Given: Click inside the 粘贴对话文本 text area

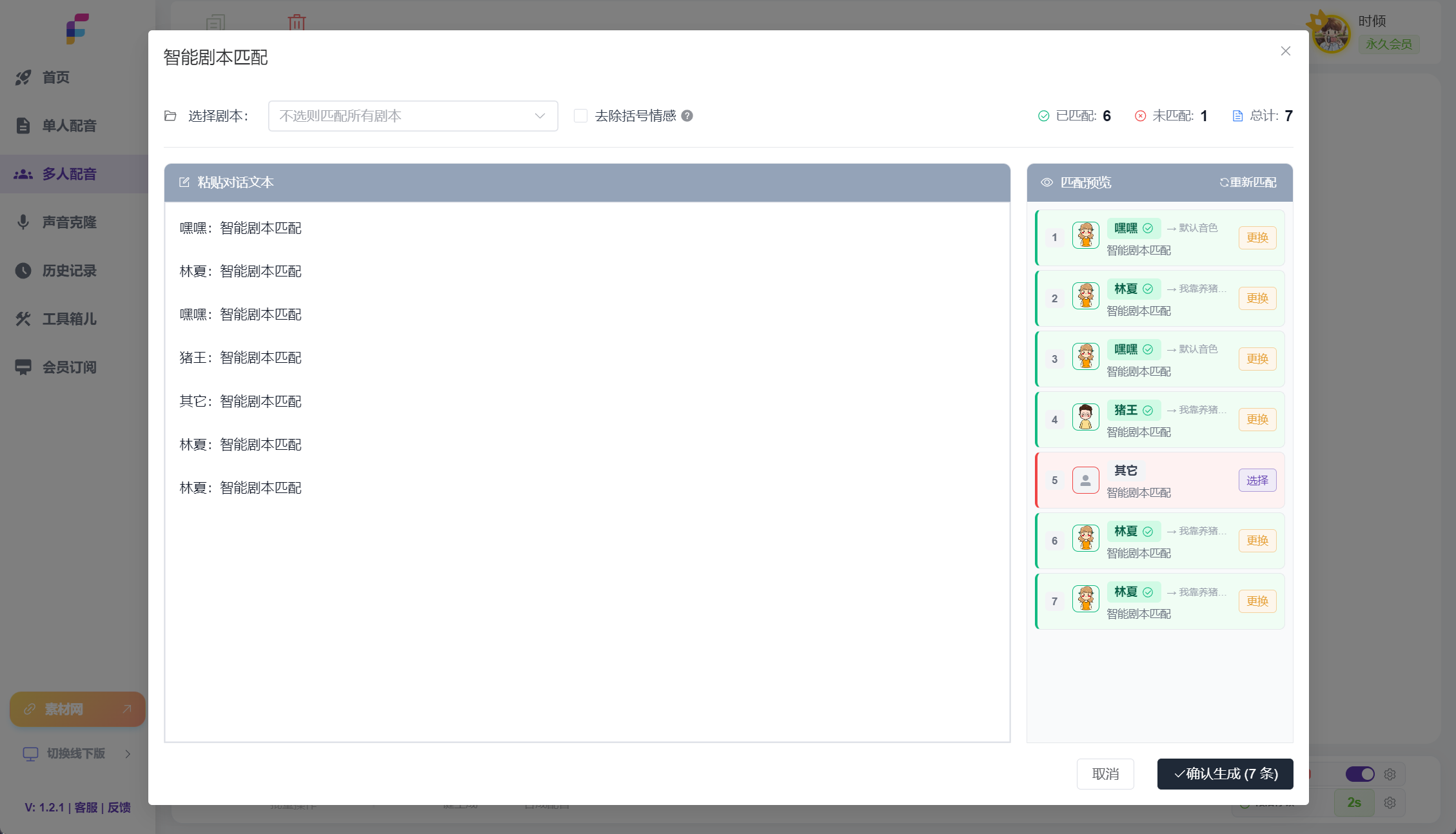Looking at the screenshot, I should [x=587, y=612].
